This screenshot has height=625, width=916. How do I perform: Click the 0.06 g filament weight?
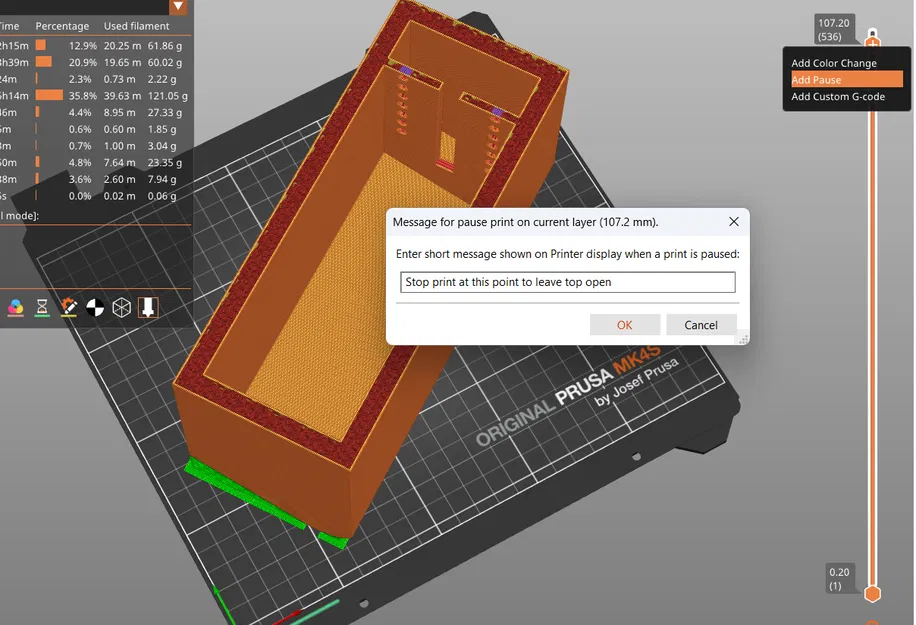click(x=162, y=196)
